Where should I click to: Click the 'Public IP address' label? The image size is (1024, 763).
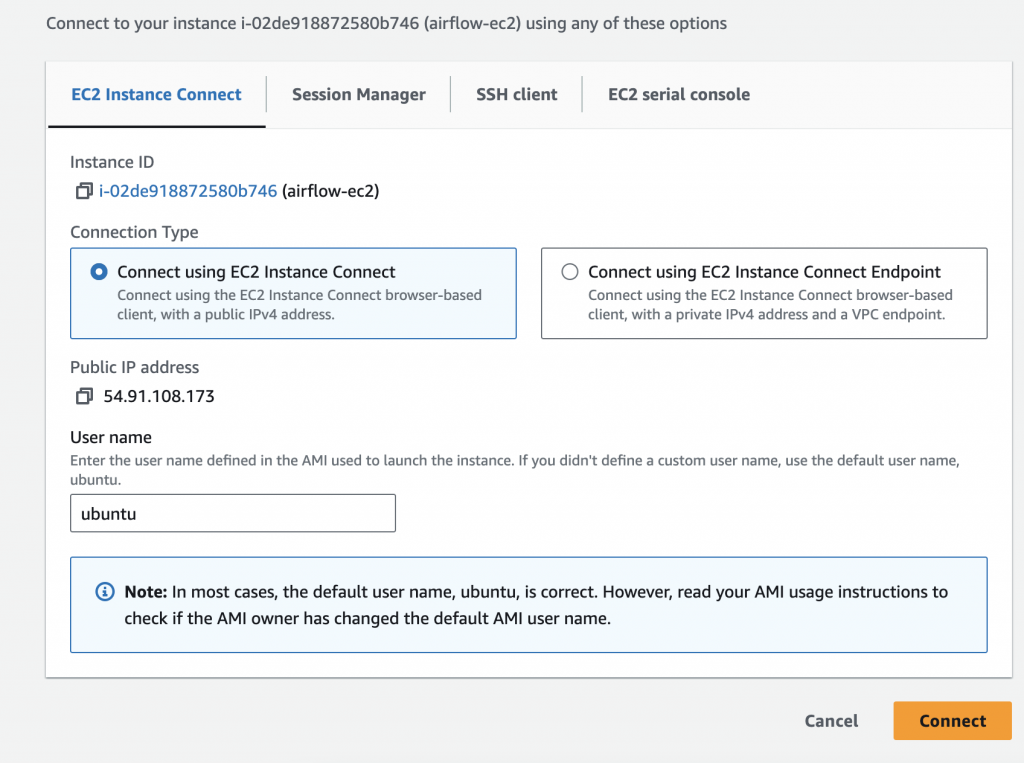(x=134, y=367)
